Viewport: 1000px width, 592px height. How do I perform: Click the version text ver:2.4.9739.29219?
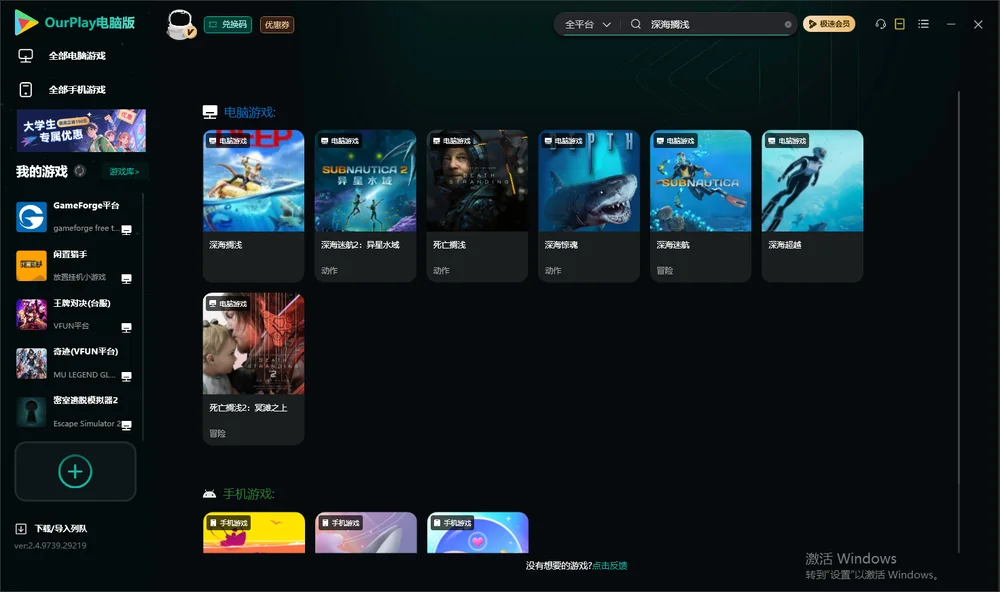pyautogui.click(x=50, y=546)
